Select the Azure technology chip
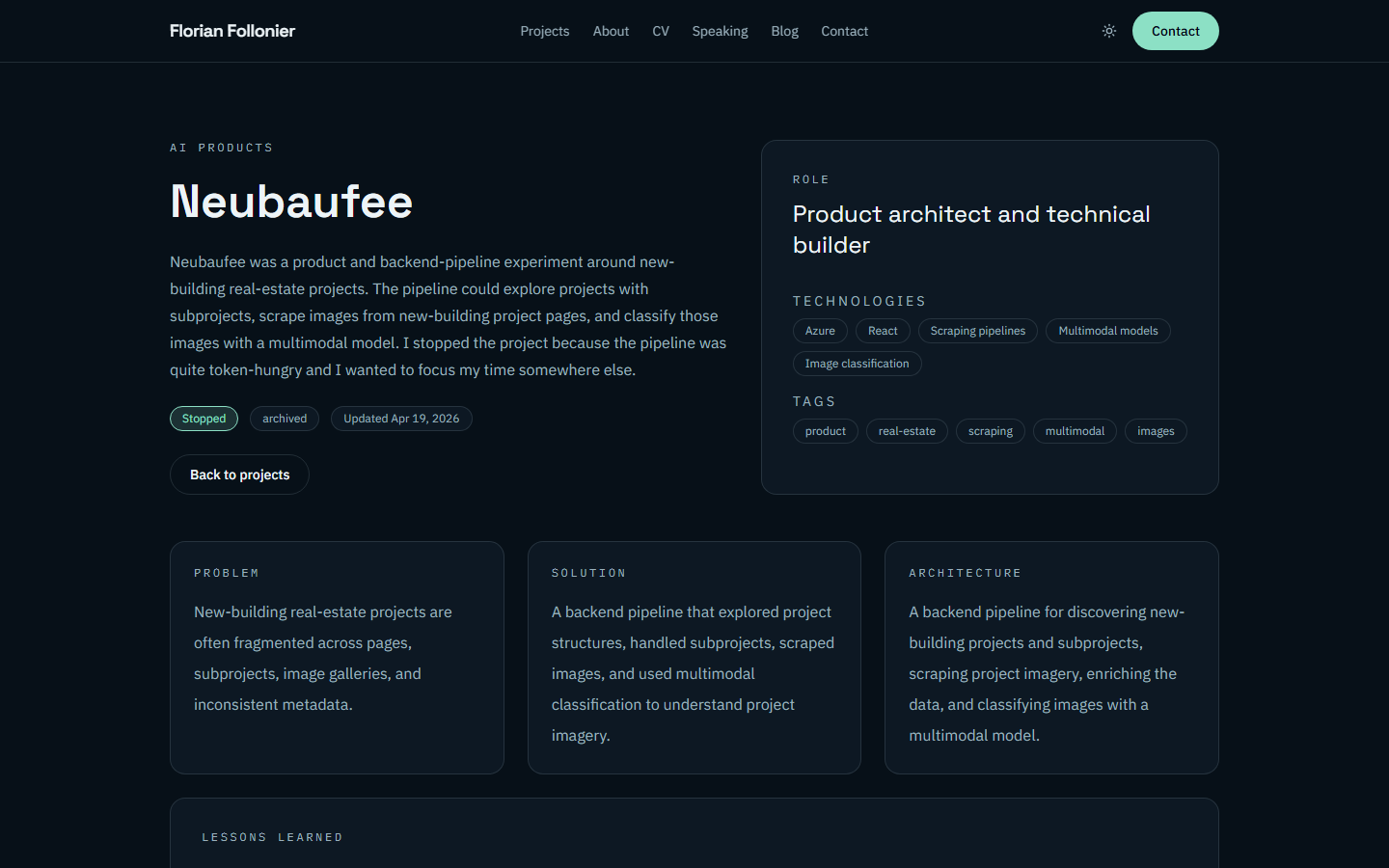1389x868 pixels. click(820, 331)
